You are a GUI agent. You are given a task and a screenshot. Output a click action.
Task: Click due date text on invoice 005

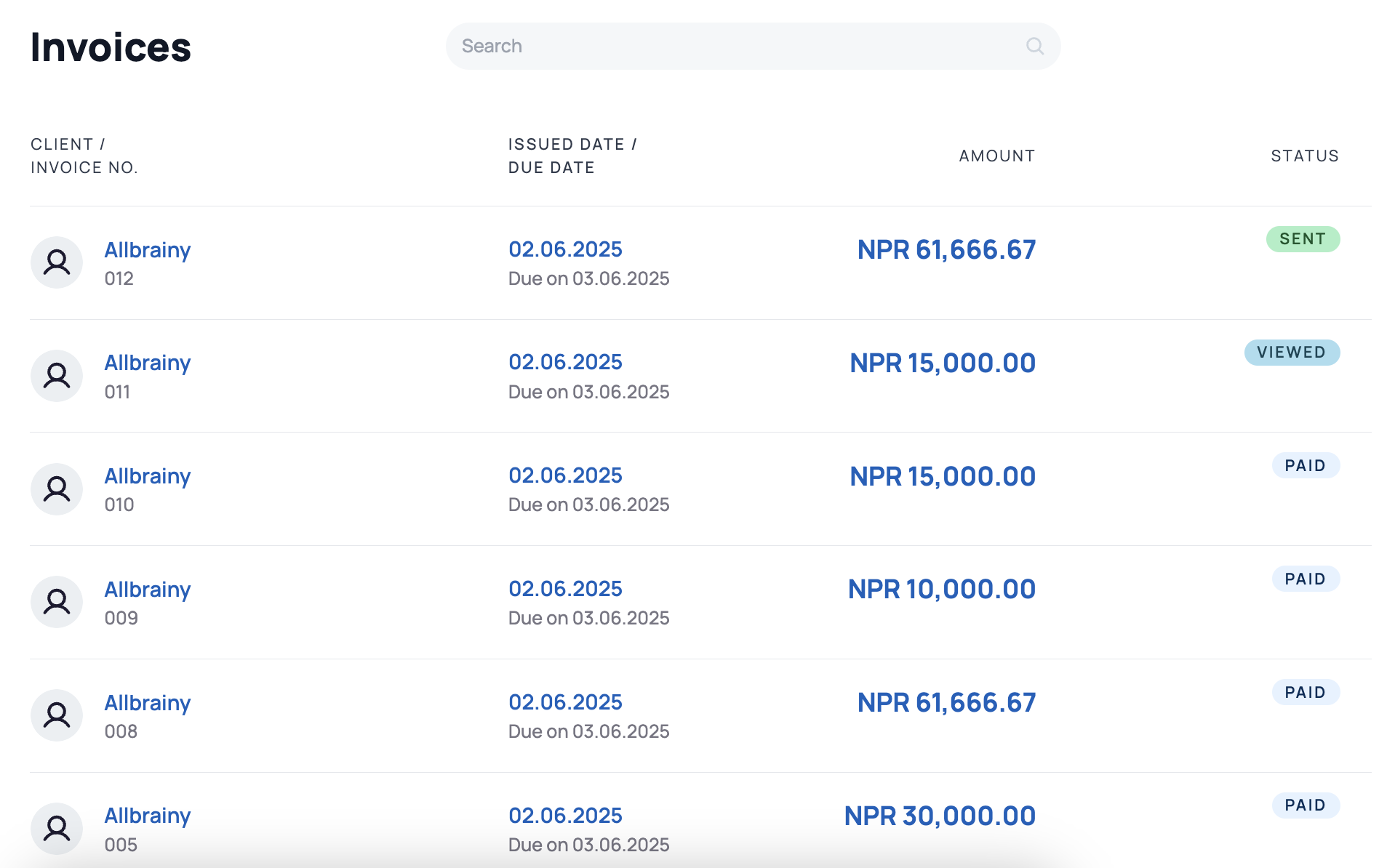click(588, 845)
